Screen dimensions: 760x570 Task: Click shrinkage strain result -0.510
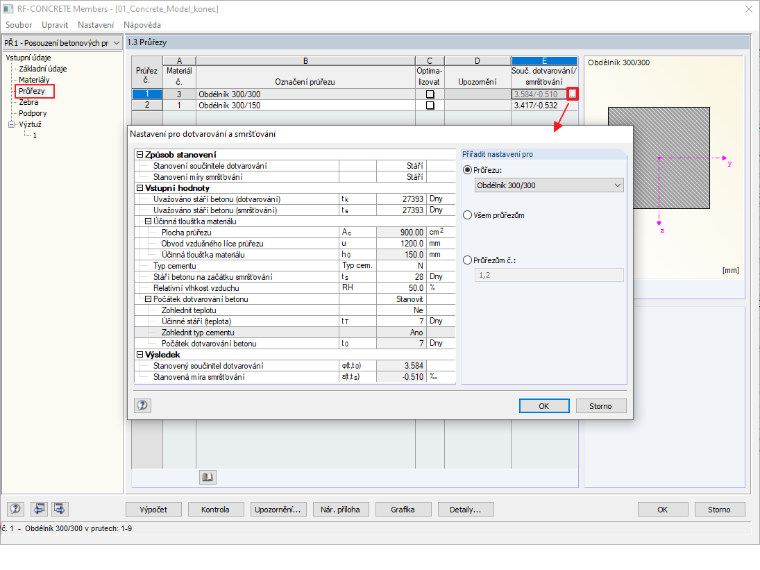pos(401,377)
